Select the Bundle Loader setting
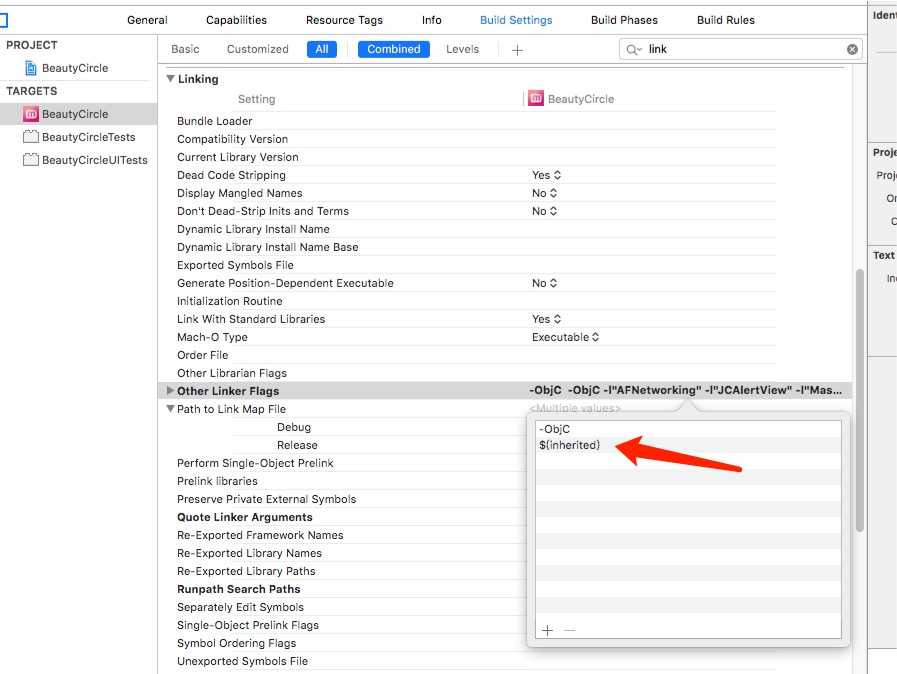The height and width of the screenshot is (674, 897). click(x=215, y=121)
